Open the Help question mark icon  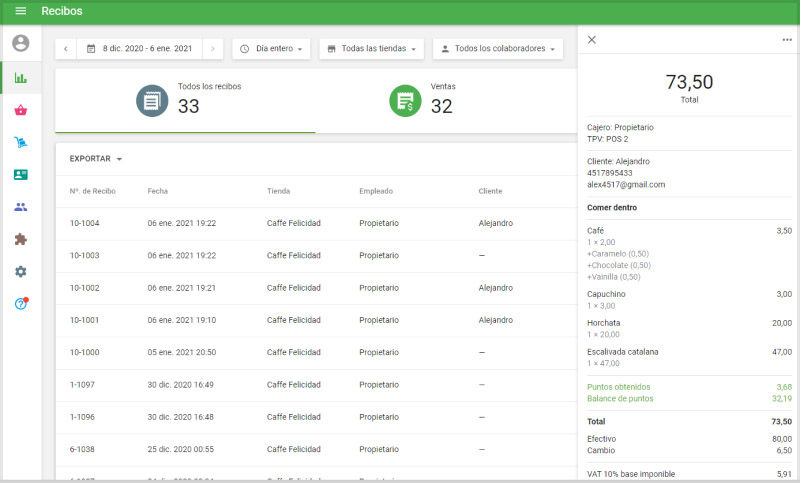[x=21, y=303]
